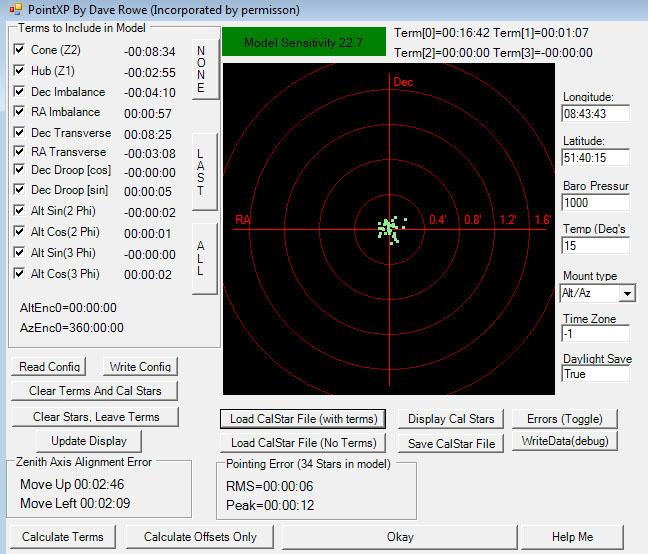Disable Dec Droop [cos] term
Image resolution: width=648 pixels, height=554 pixels.
19,170
